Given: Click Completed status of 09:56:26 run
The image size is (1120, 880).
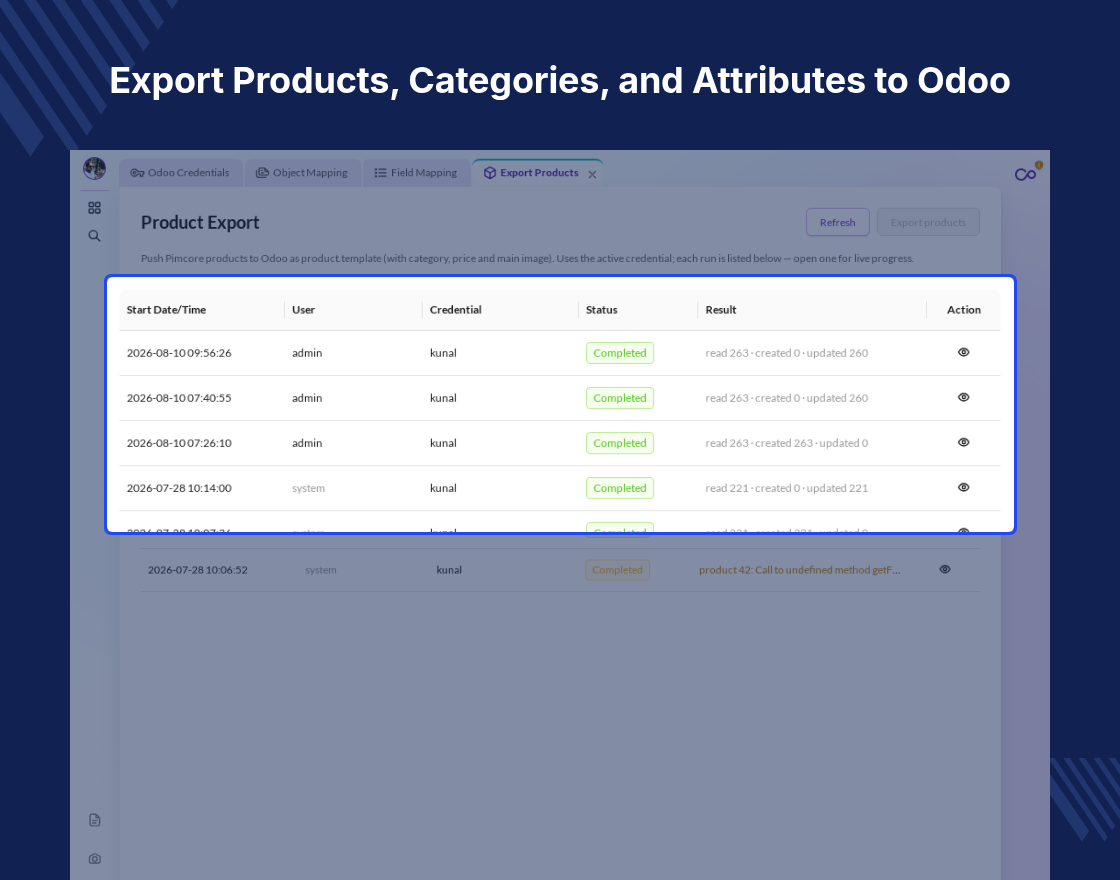Looking at the screenshot, I should pyautogui.click(x=620, y=353).
